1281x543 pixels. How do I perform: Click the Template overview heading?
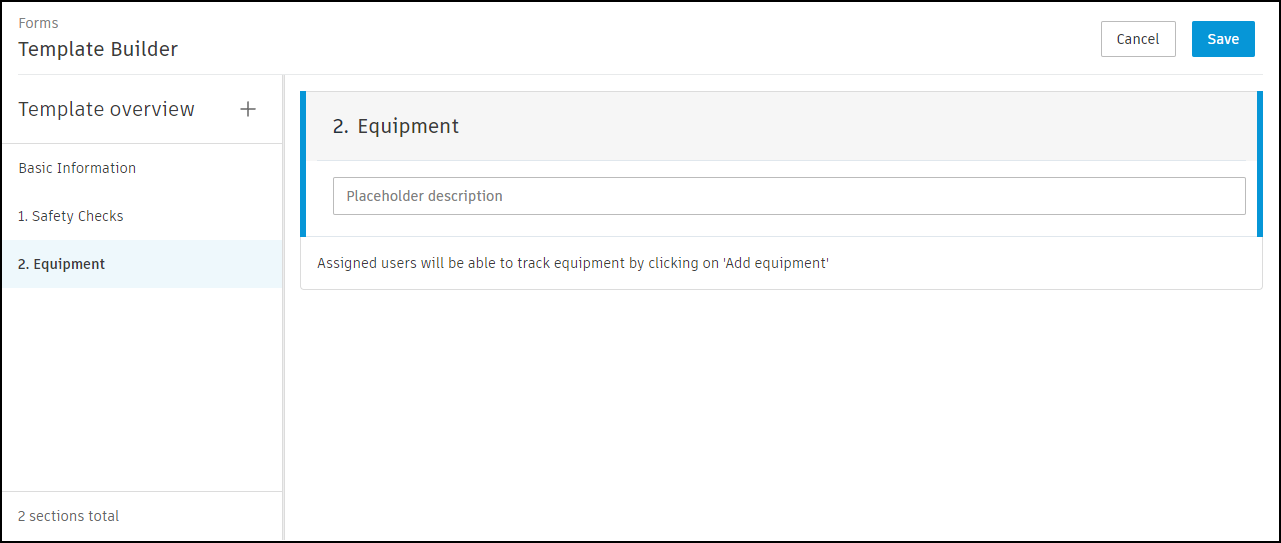pos(106,109)
